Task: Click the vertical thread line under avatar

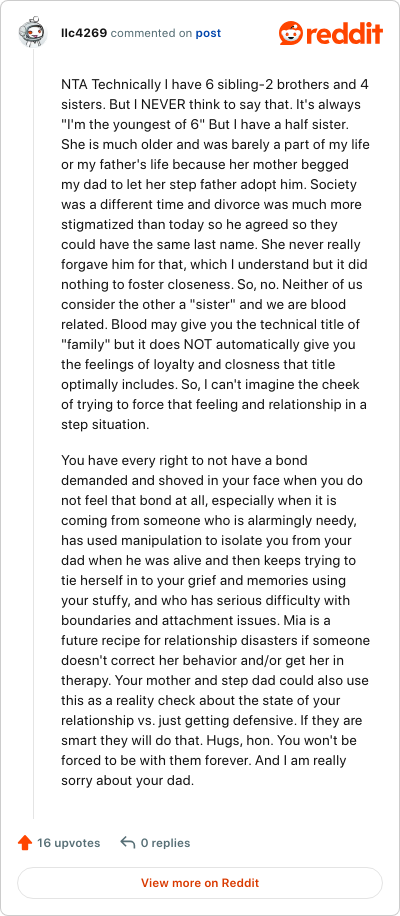Action: [x=33, y=434]
